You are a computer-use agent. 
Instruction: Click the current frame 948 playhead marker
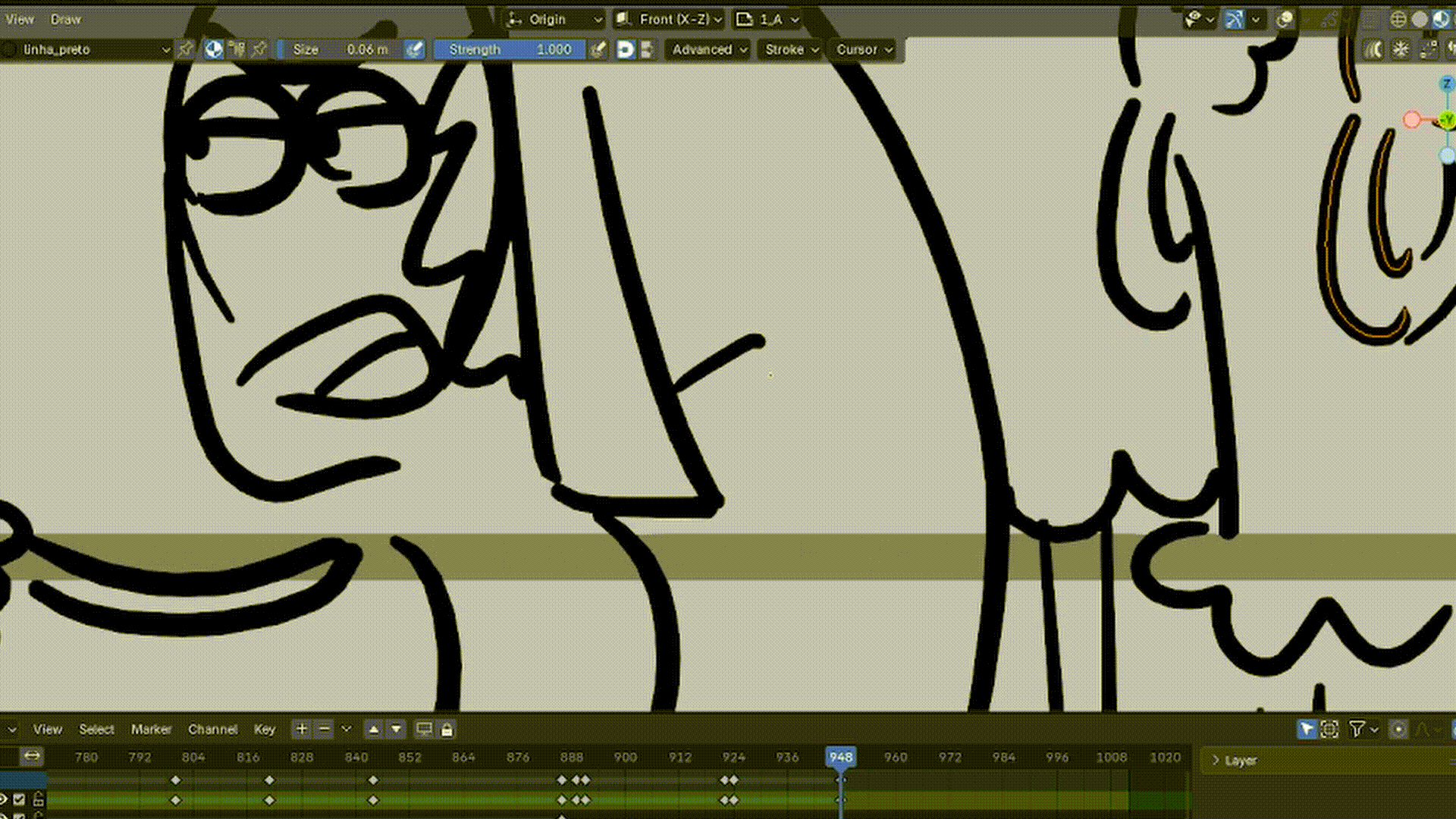(840, 757)
